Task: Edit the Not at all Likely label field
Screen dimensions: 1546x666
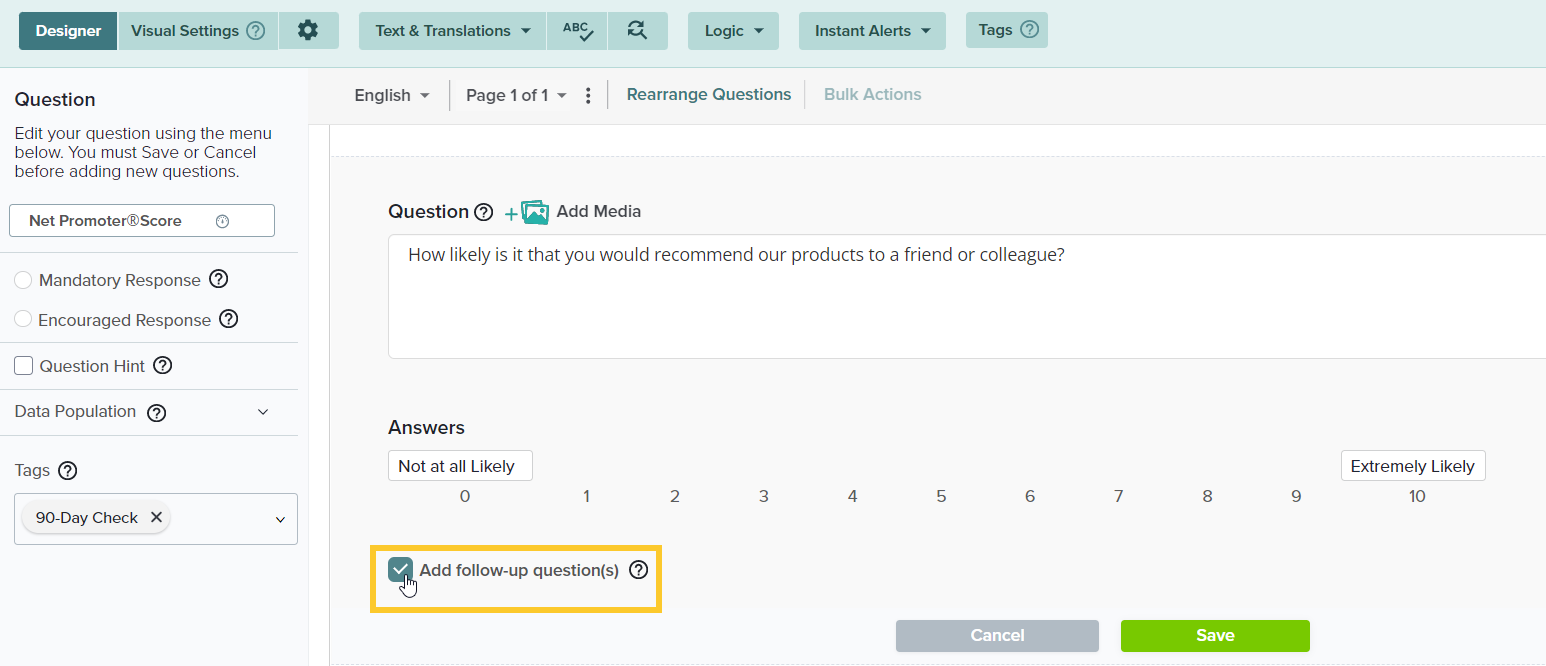Action: tap(459, 466)
